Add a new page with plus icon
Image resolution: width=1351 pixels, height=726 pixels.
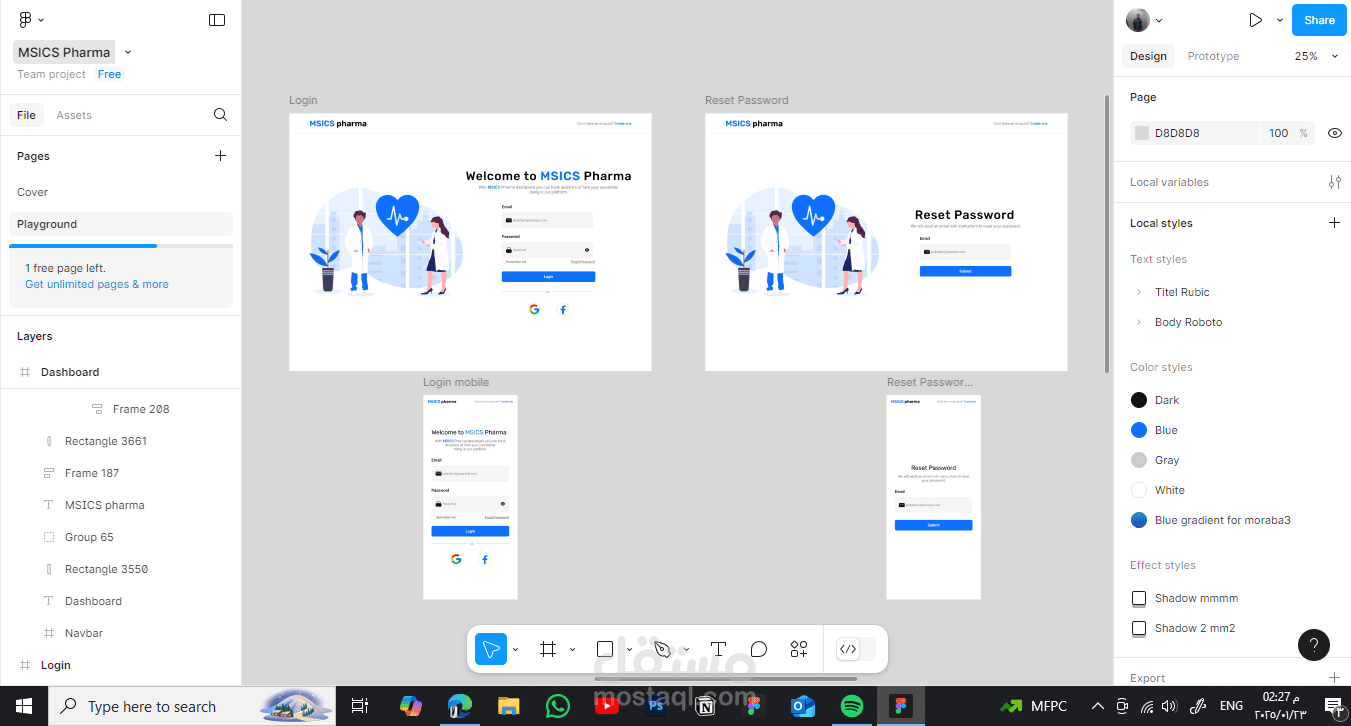coord(221,156)
